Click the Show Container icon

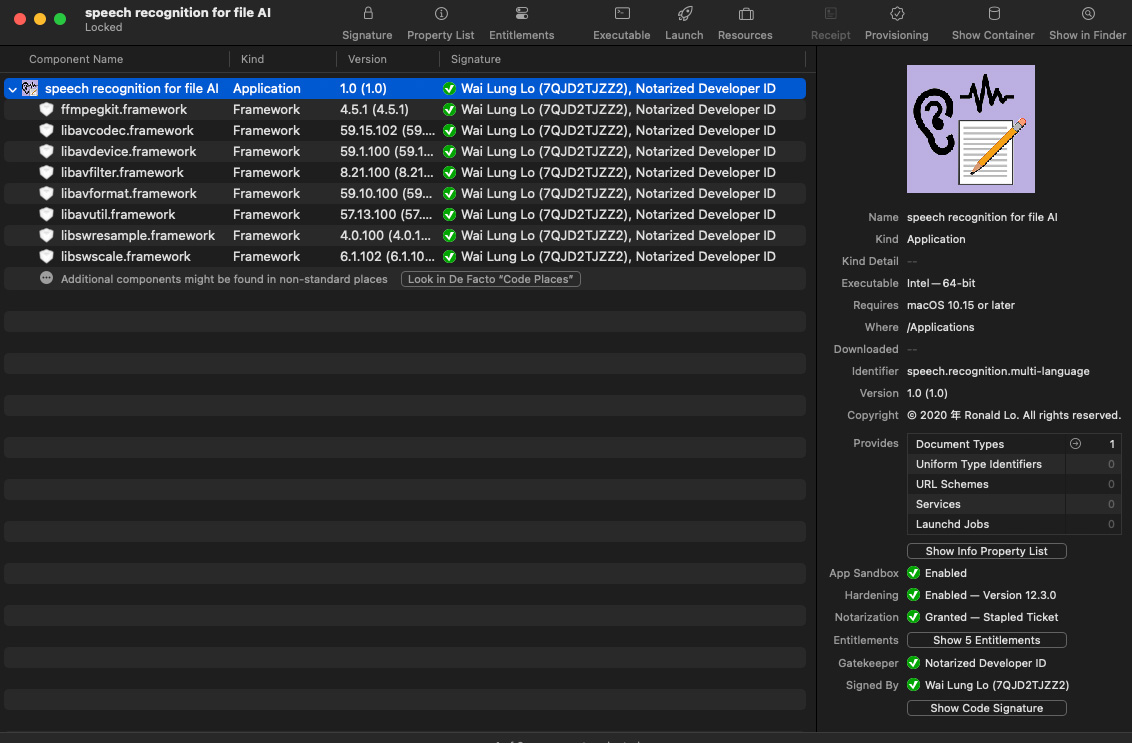click(993, 14)
